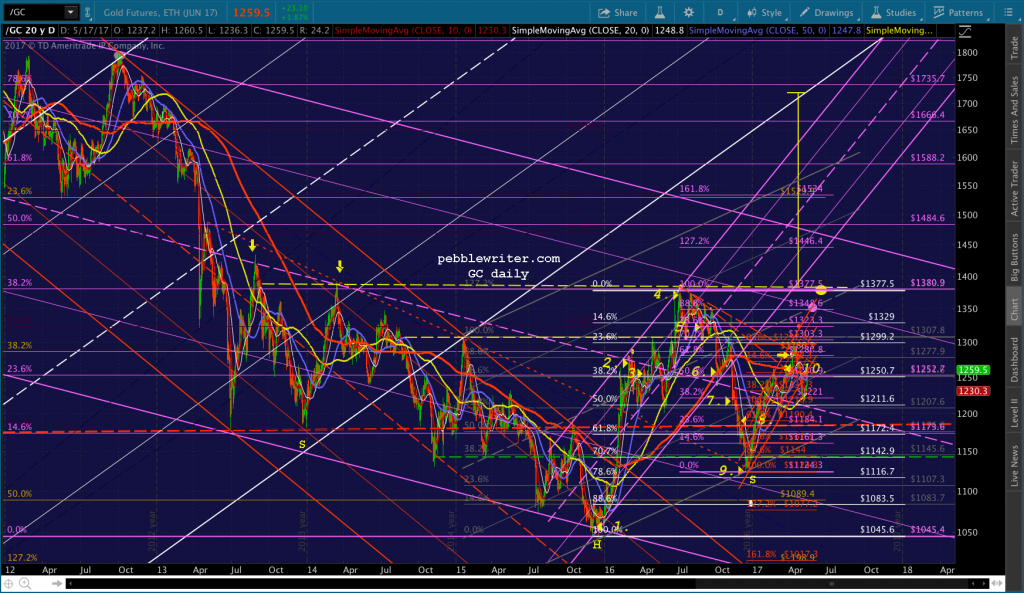This screenshot has height=593, width=1024.
Task: Click the crosshair pan icon at bottom left
Action: (9, 583)
